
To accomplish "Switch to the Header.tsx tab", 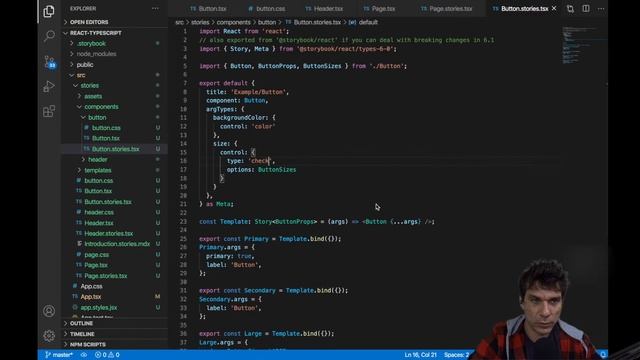I will click(x=324, y=9).
